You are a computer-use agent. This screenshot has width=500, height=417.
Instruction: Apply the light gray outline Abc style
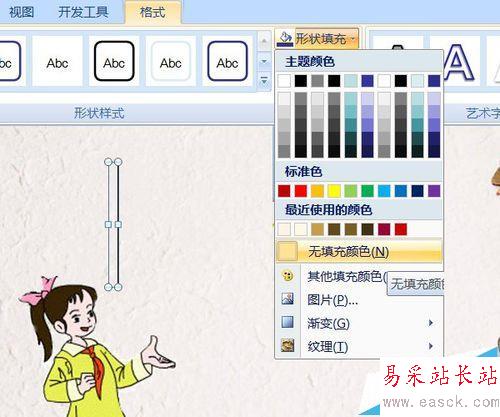tap(171, 61)
